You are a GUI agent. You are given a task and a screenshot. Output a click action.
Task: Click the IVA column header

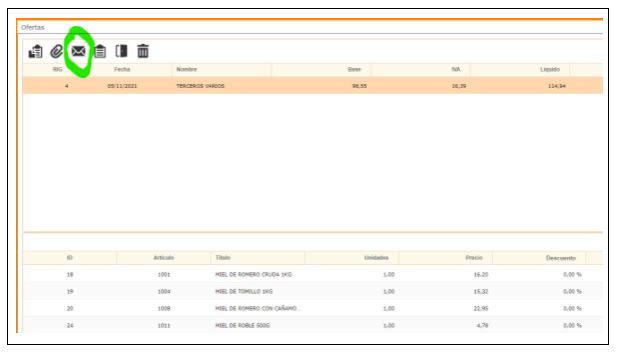click(x=456, y=69)
